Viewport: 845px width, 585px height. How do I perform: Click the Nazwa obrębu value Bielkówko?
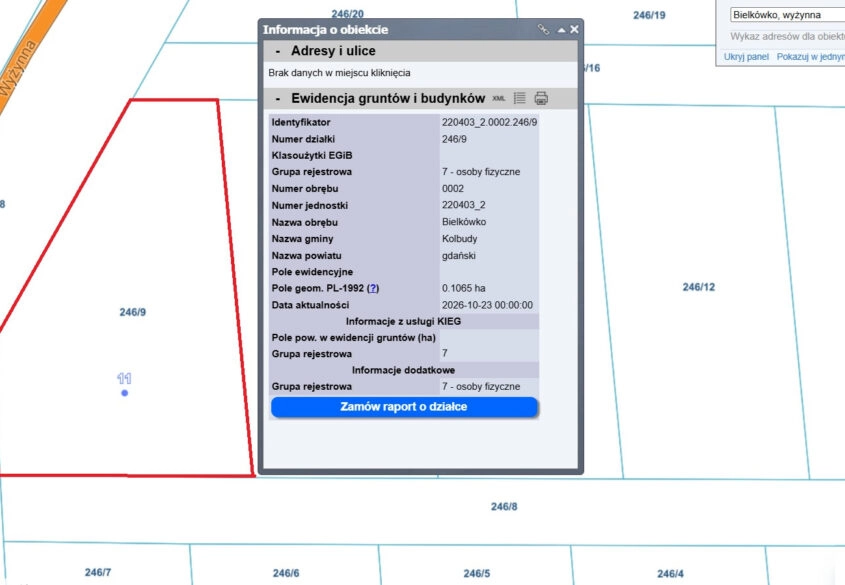pyautogui.click(x=464, y=222)
